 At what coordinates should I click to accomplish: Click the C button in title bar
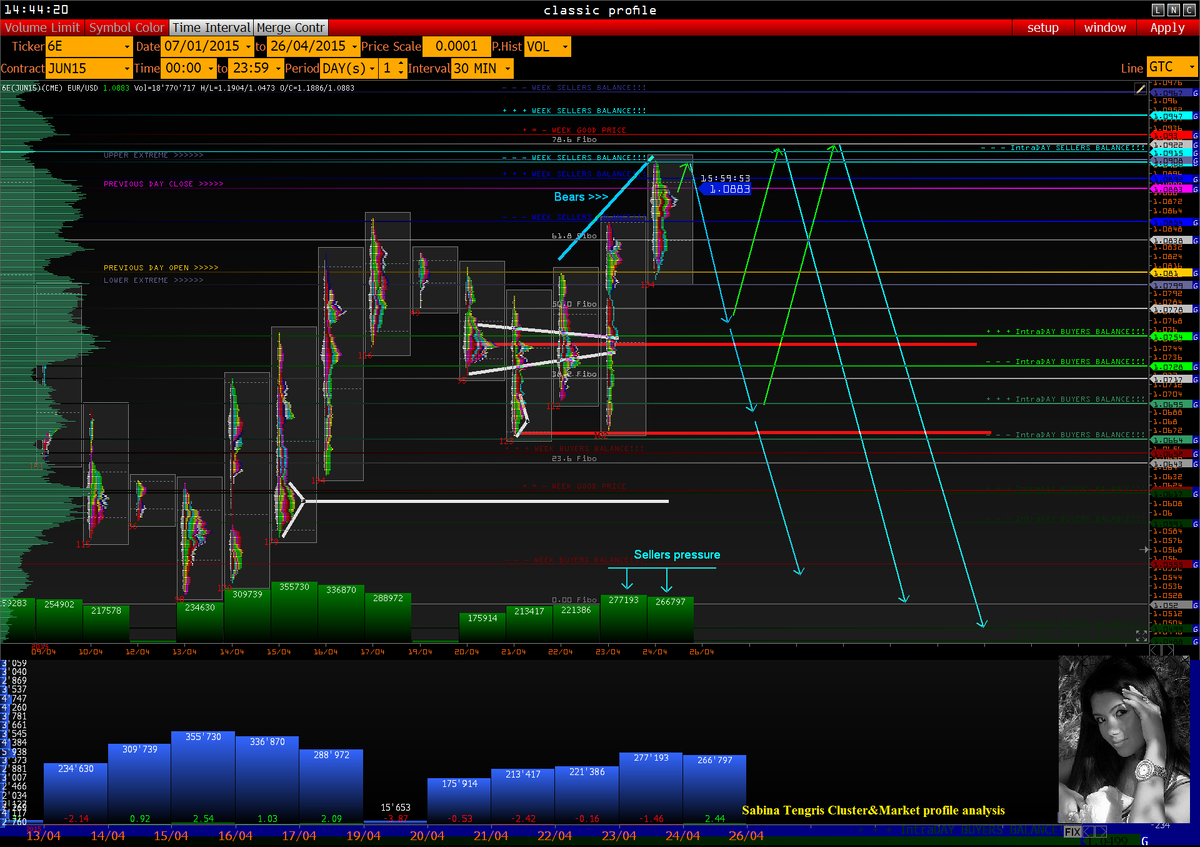[x=1187, y=9]
